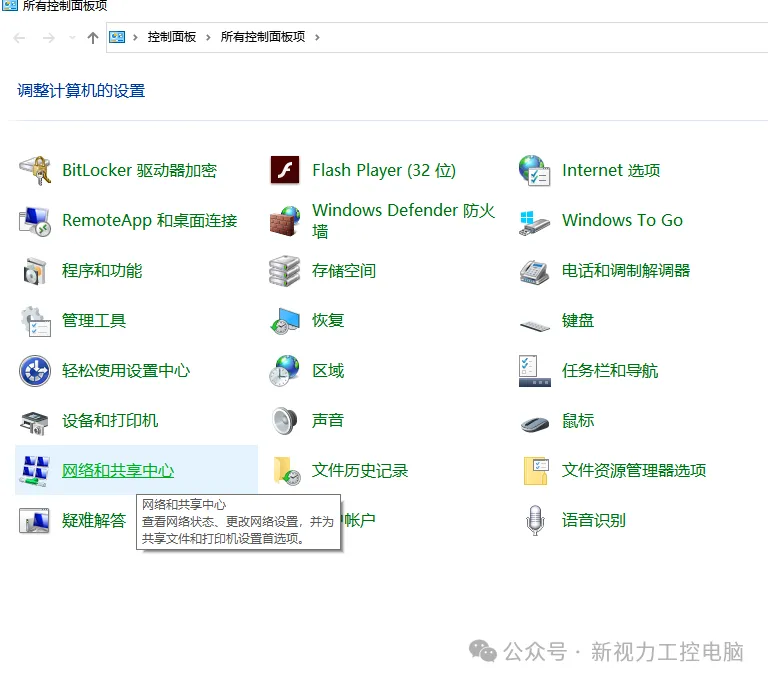This screenshot has height=682, width=768.
Task: Open the 设备和打印机 link
Action: [x=110, y=421]
